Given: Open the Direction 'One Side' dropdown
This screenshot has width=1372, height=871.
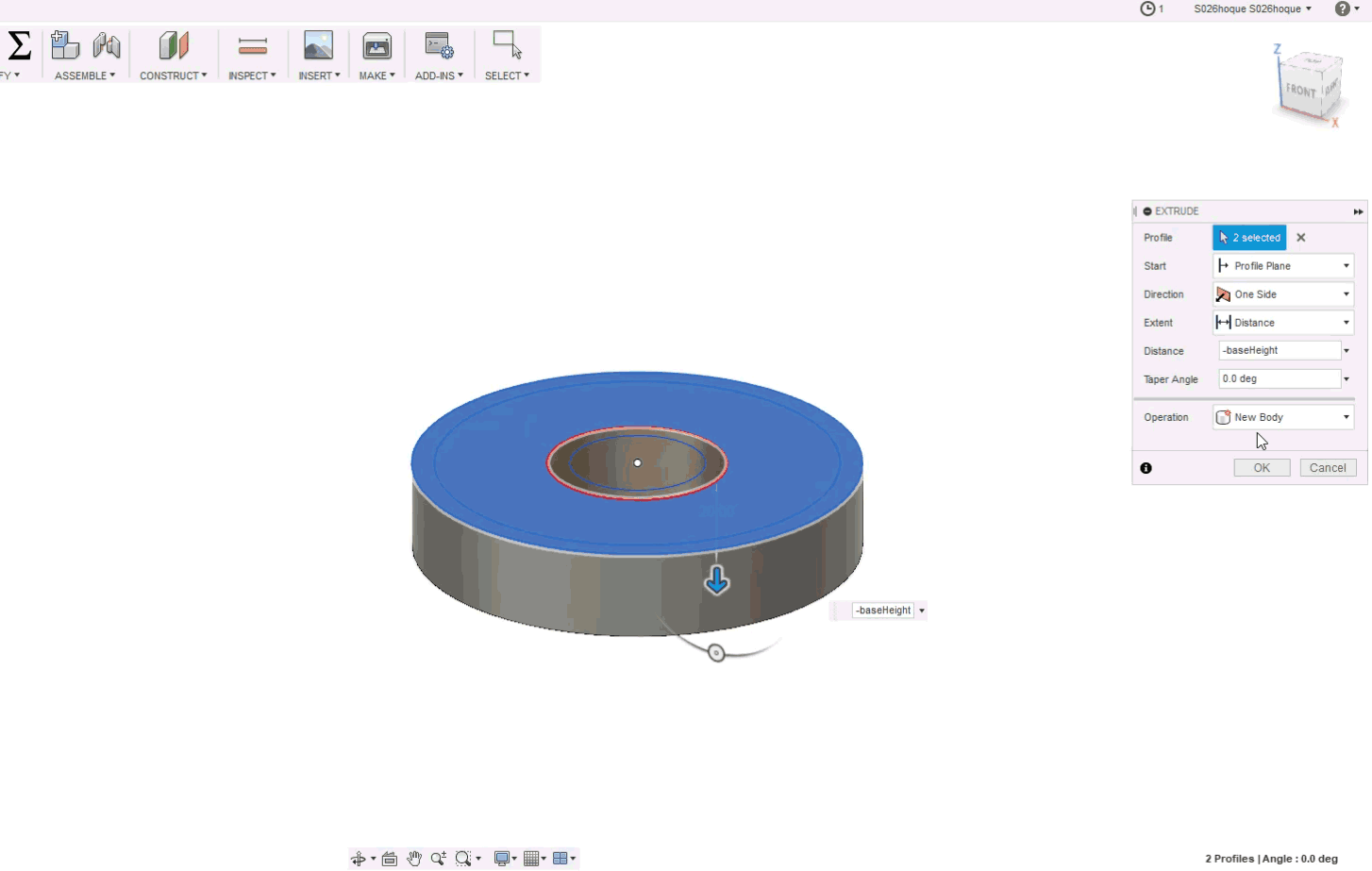Looking at the screenshot, I should coord(1283,294).
